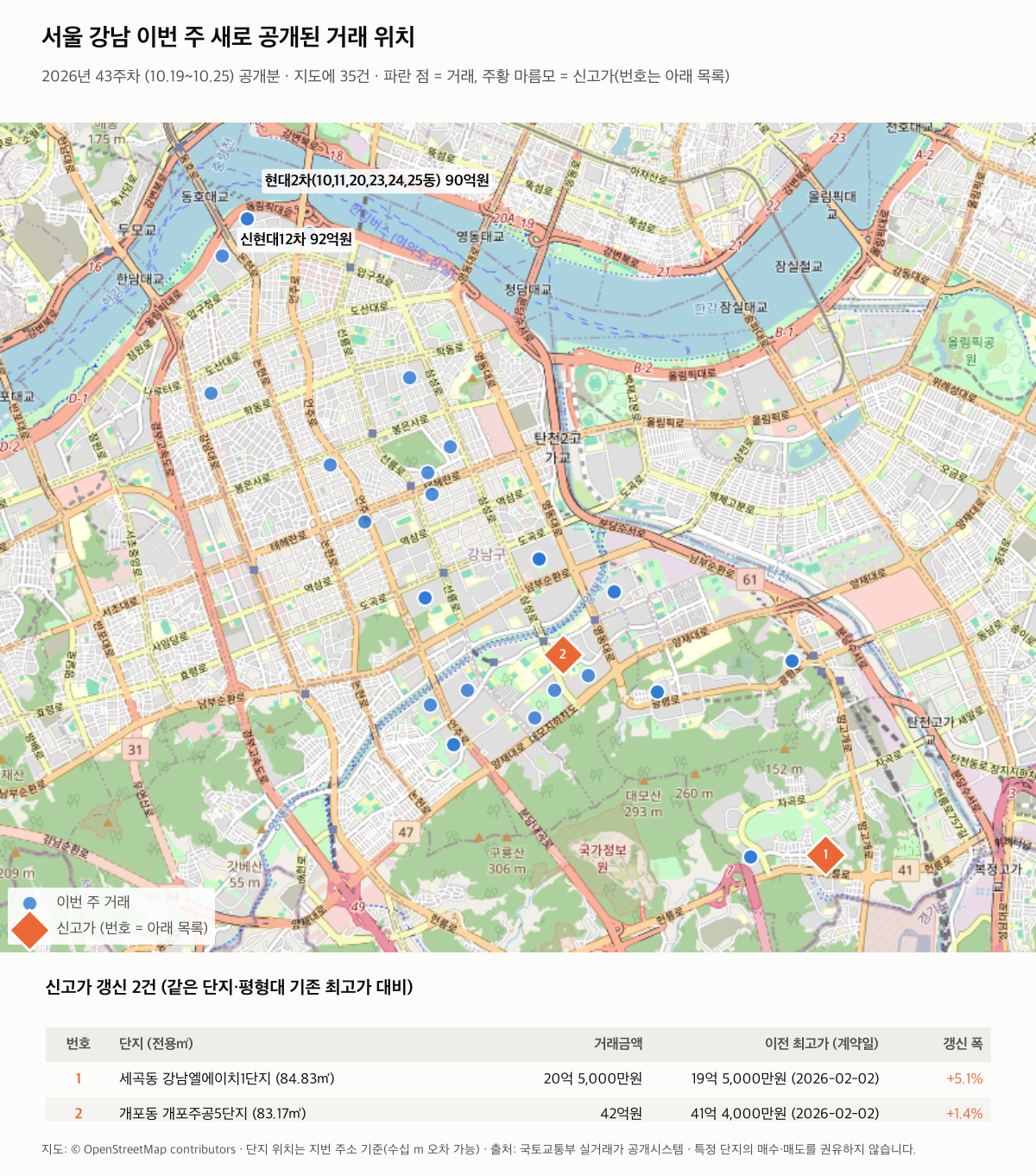Click the 41억 4,000만원 previous high cell
This screenshot has height=1176, width=1036.
point(785,1113)
